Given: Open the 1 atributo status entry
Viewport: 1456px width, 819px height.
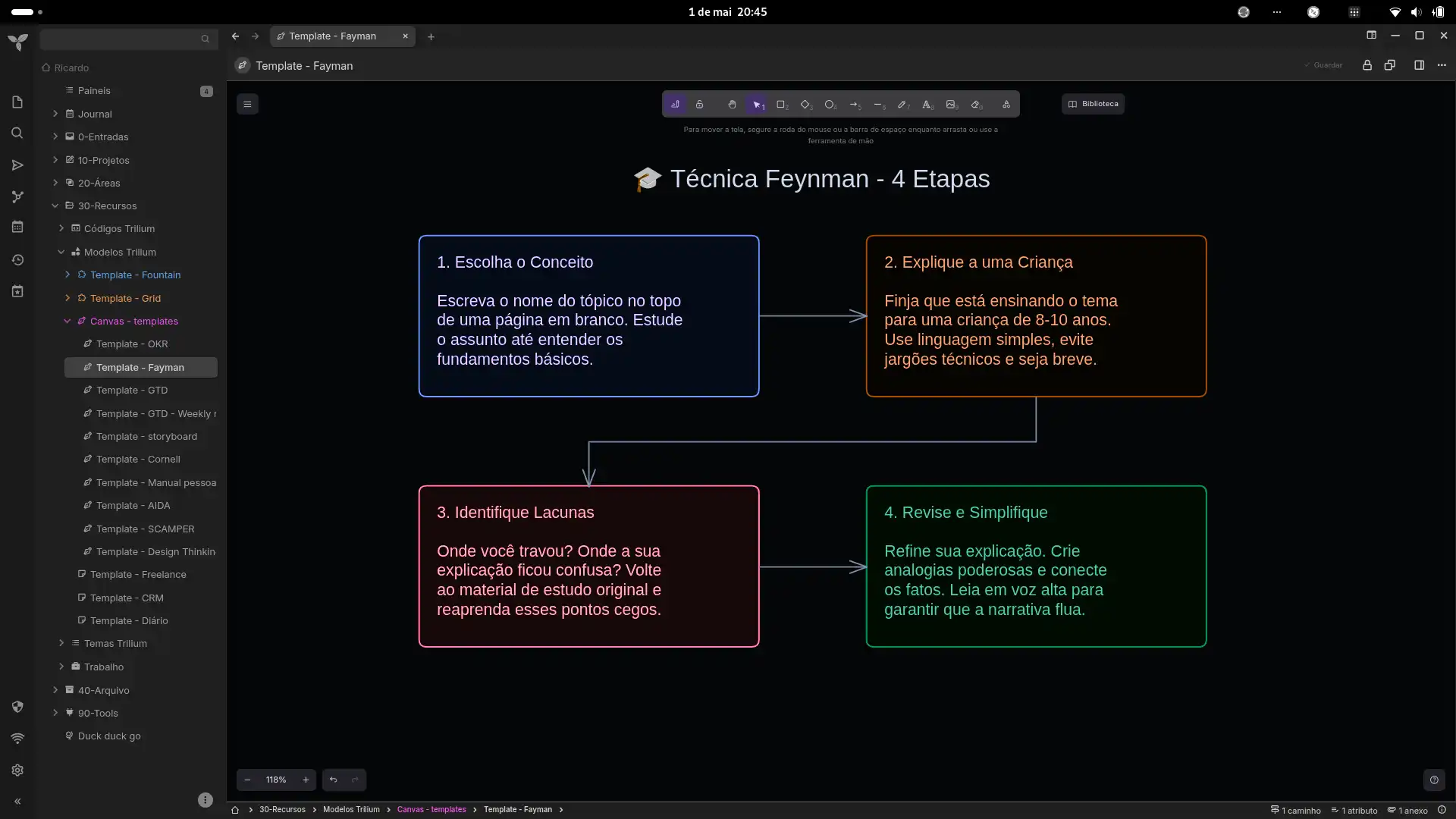Looking at the screenshot, I should tap(1354, 811).
